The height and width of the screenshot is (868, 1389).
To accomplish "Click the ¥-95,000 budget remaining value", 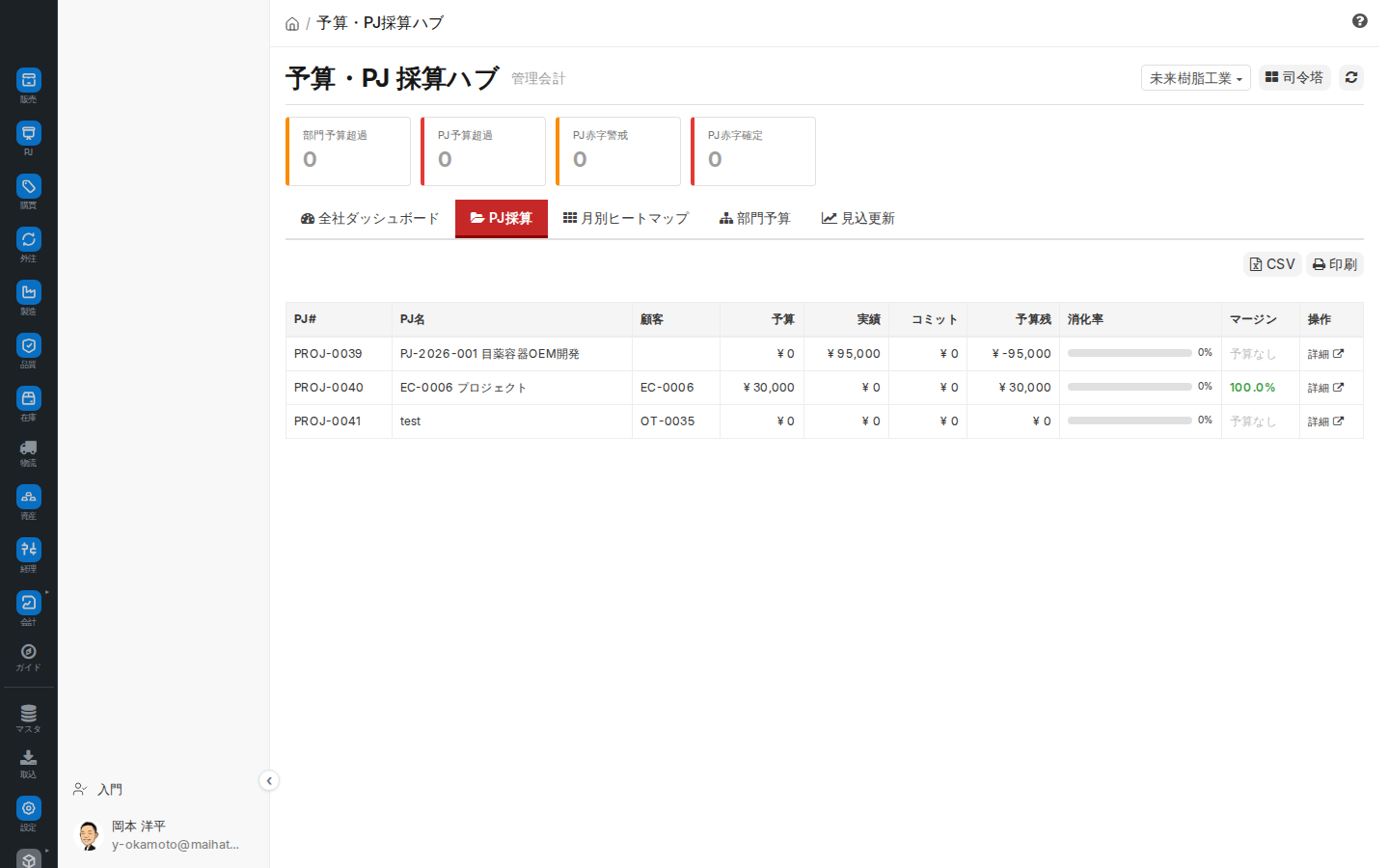I will (x=1021, y=354).
